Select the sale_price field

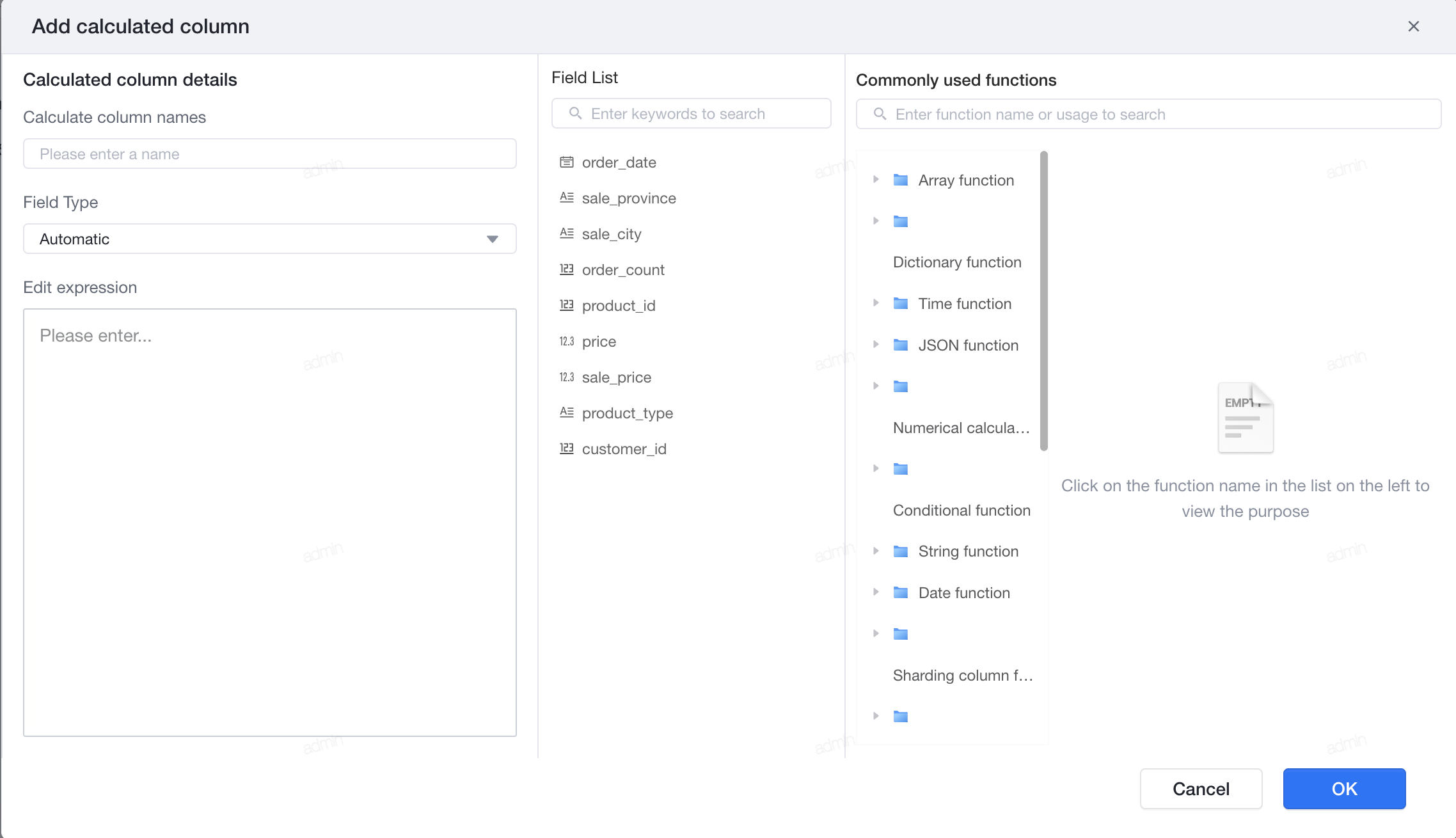click(617, 377)
